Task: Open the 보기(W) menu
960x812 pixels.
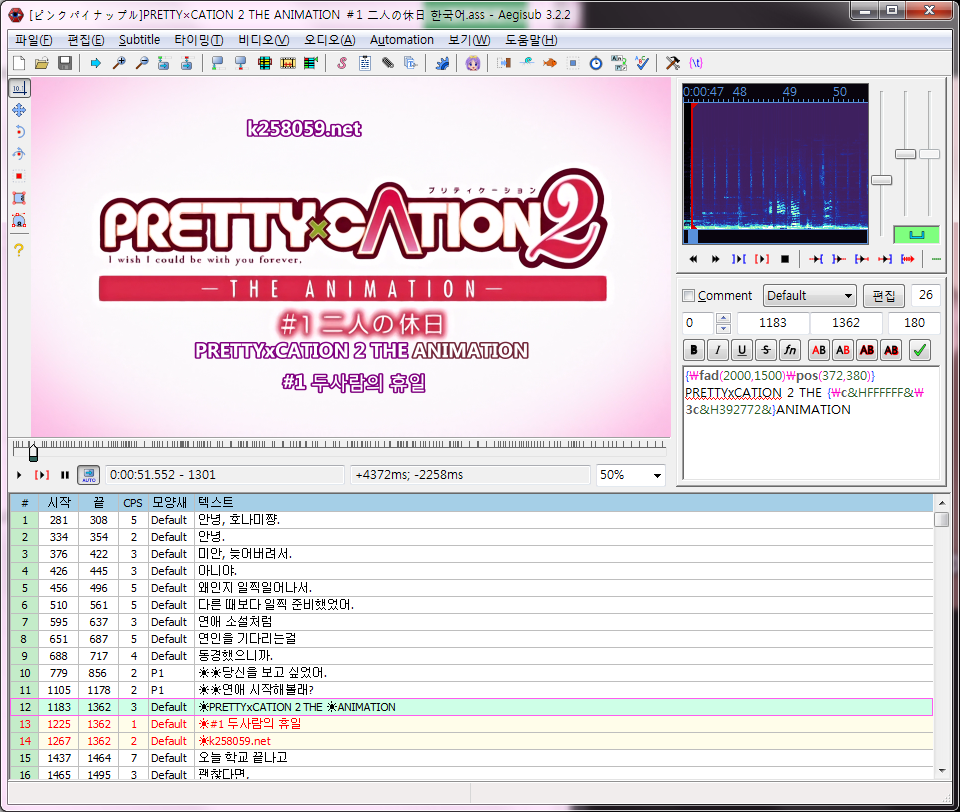Action: (x=469, y=40)
